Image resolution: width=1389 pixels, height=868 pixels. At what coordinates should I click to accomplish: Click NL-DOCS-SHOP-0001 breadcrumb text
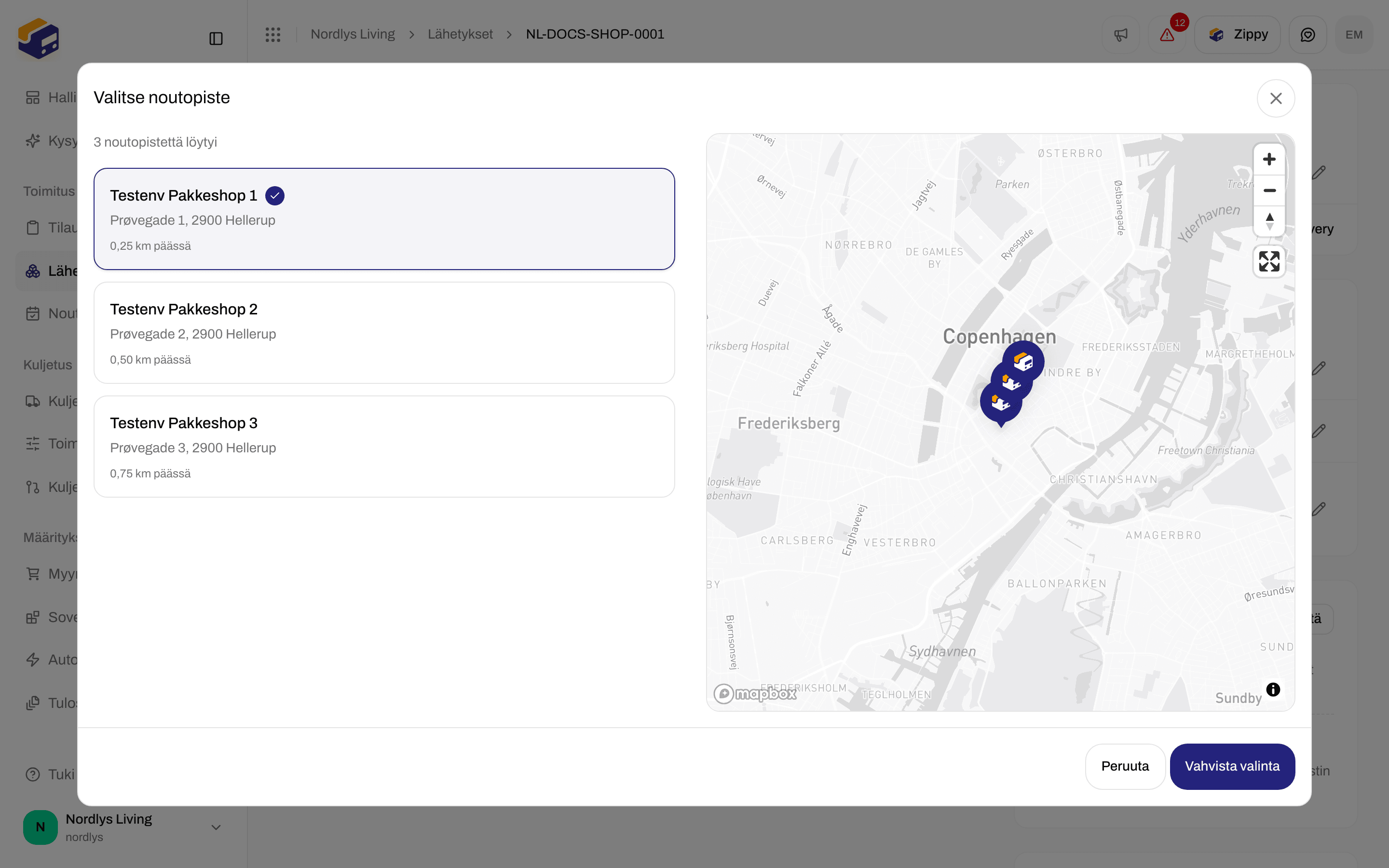595,34
